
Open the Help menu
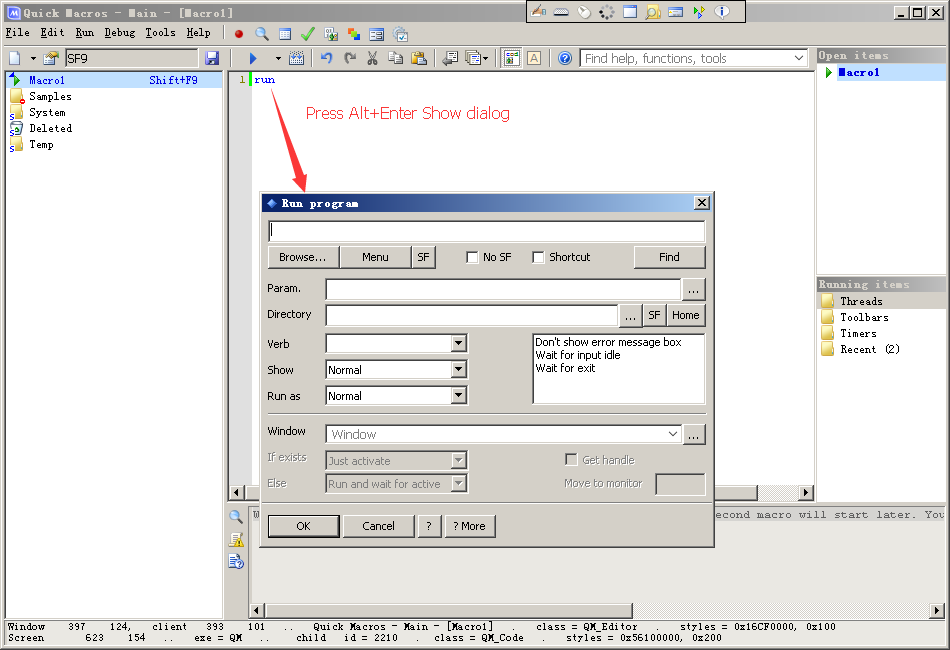click(198, 33)
